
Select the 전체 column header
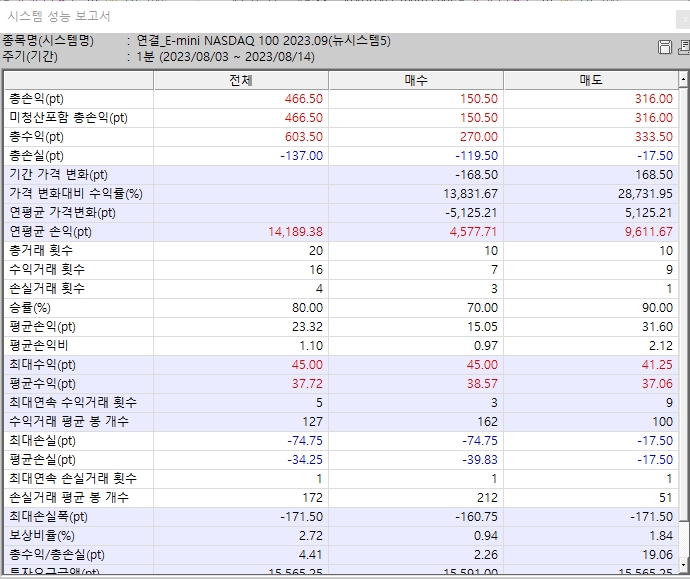(241, 80)
